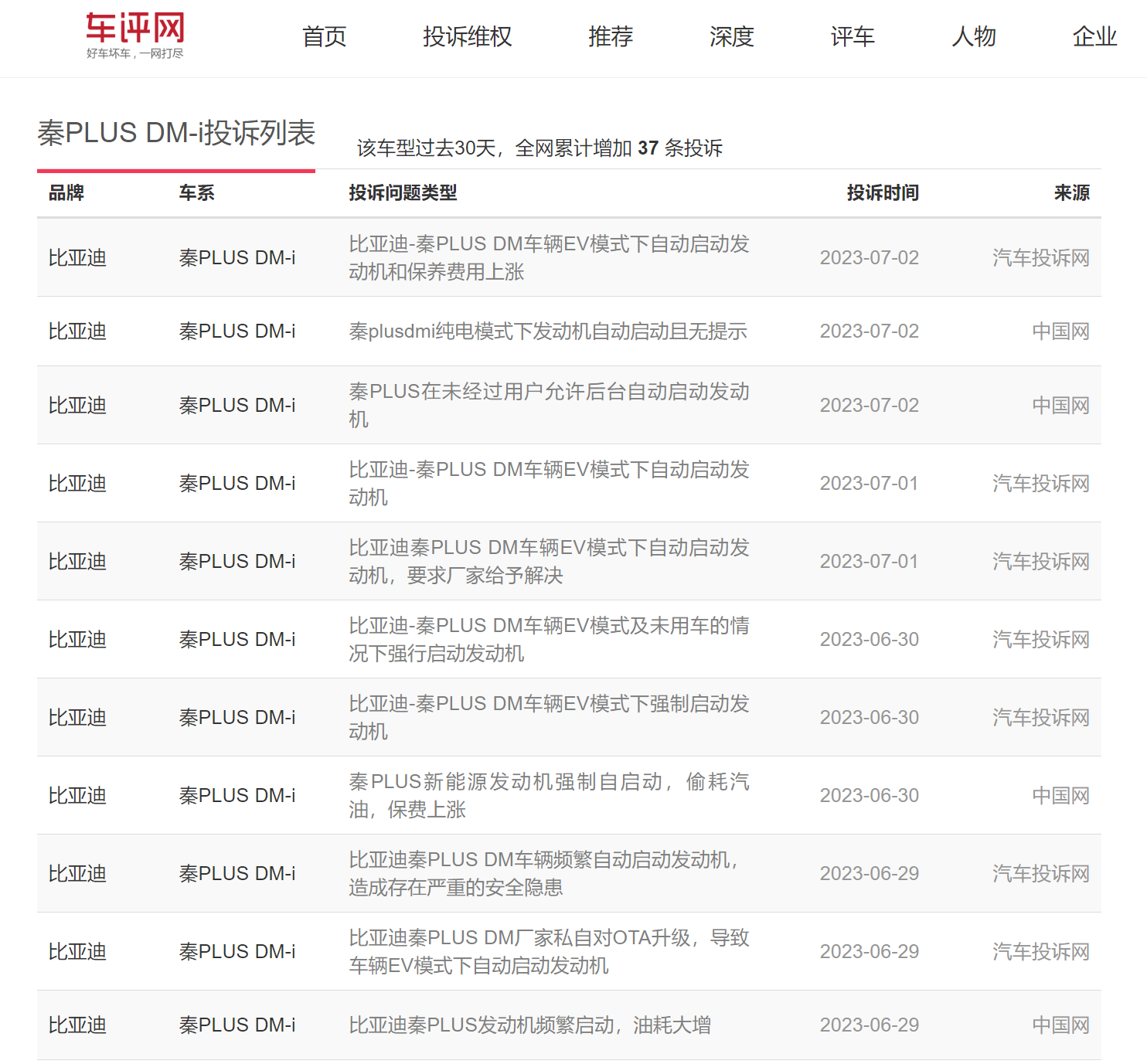Screen dimensions: 1147x1064
Task: Click the 来源 column header
Action: pos(1071,192)
